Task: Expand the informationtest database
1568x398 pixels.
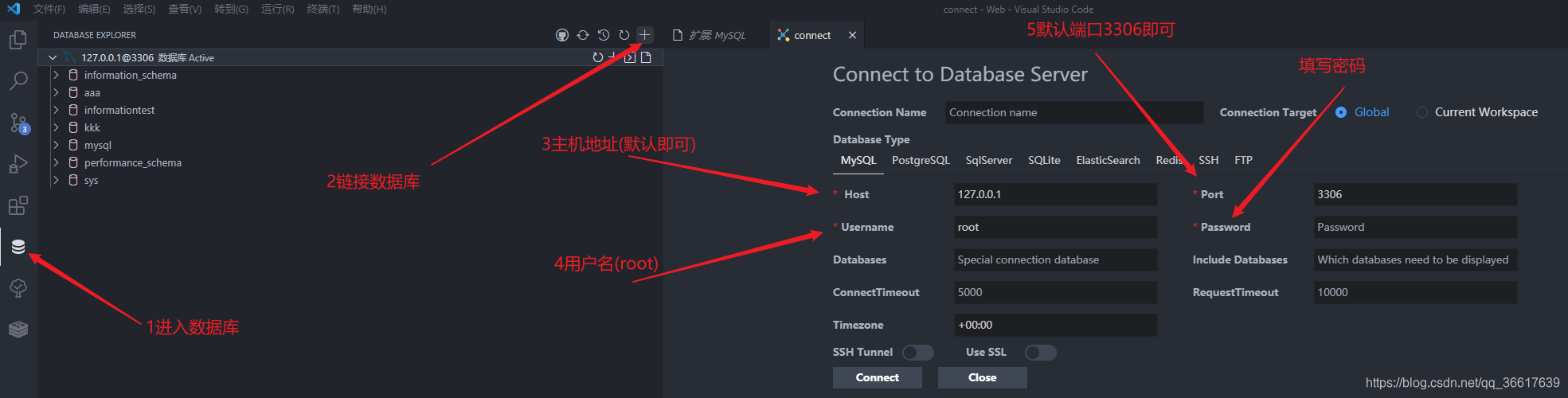Action: pos(56,110)
